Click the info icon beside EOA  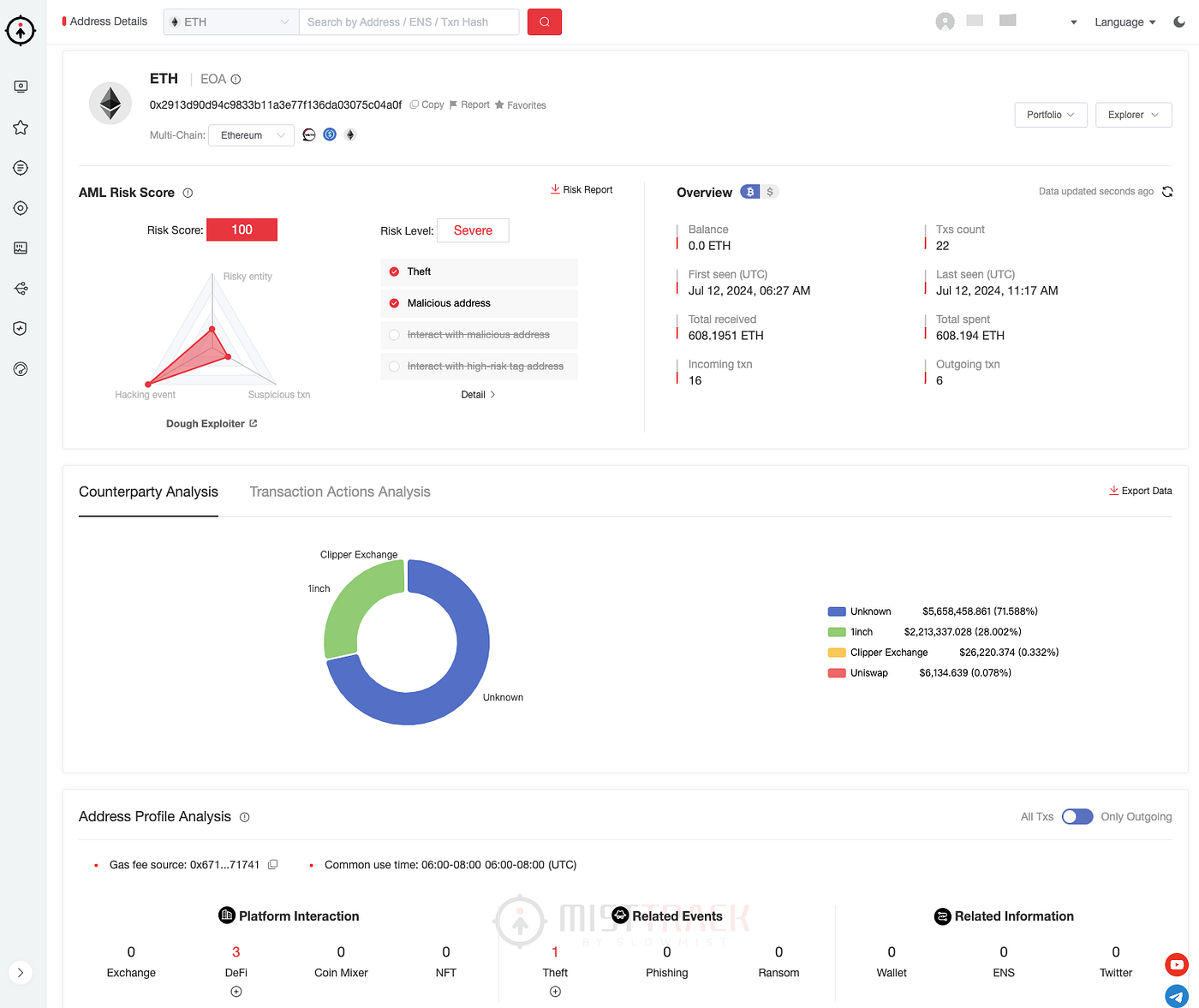(x=236, y=80)
